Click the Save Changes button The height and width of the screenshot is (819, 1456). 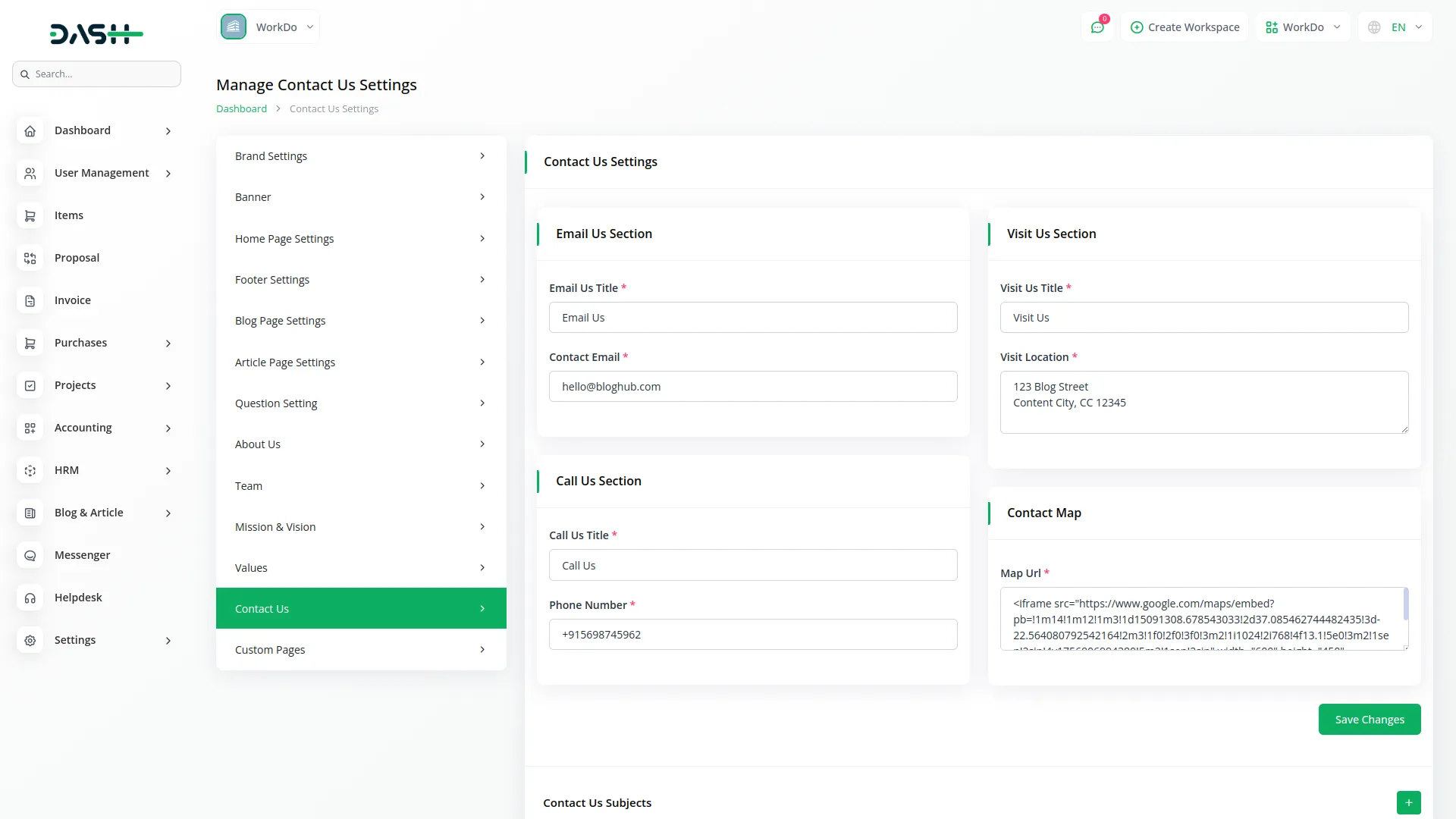[1369, 720]
